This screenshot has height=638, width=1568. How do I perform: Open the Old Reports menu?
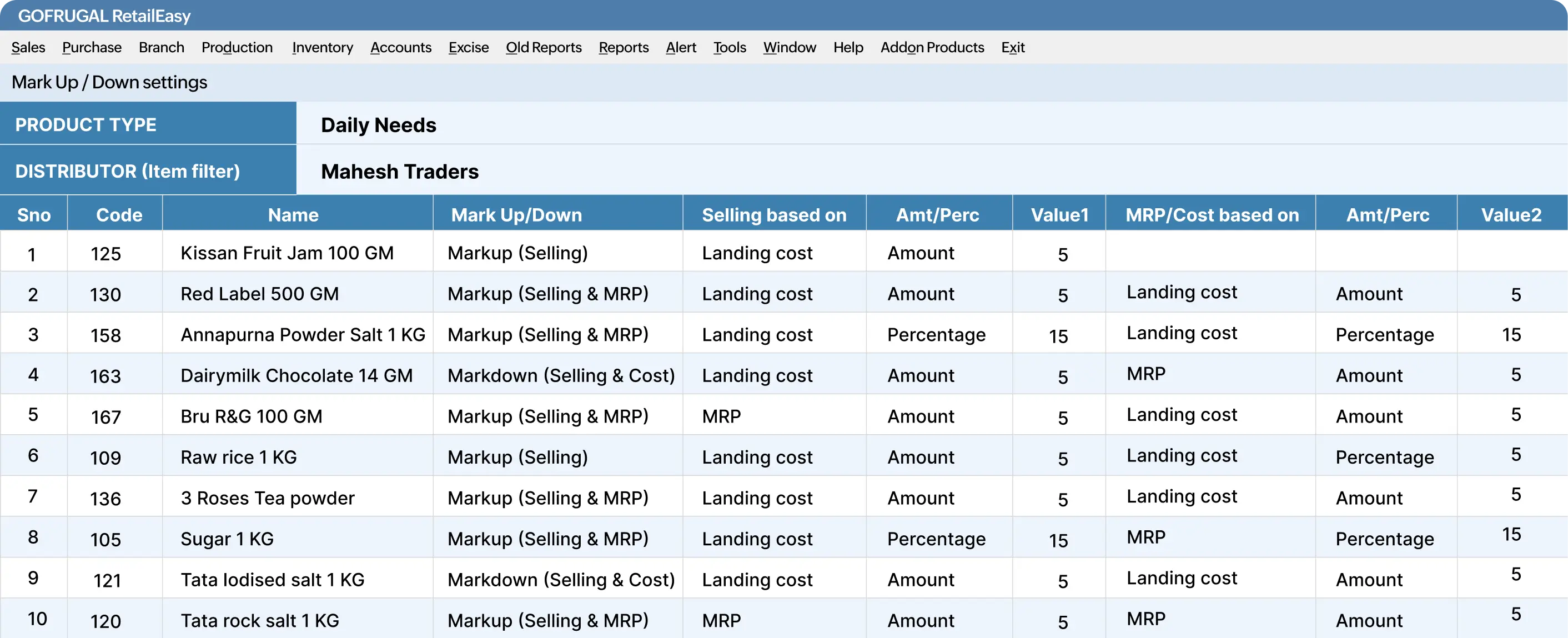coord(543,48)
